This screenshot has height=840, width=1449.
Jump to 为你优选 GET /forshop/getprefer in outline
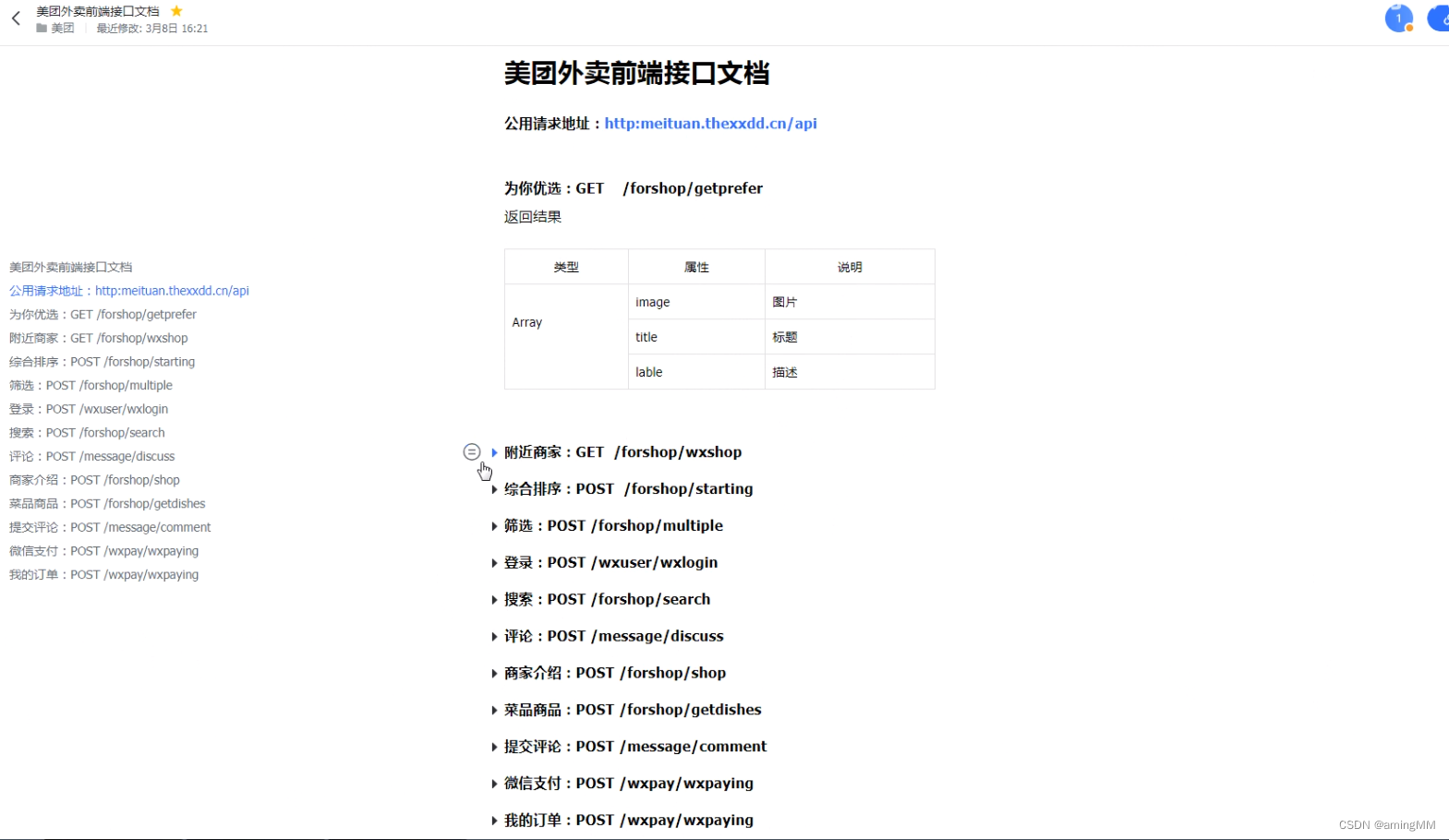pyautogui.click(x=103, y=315)
